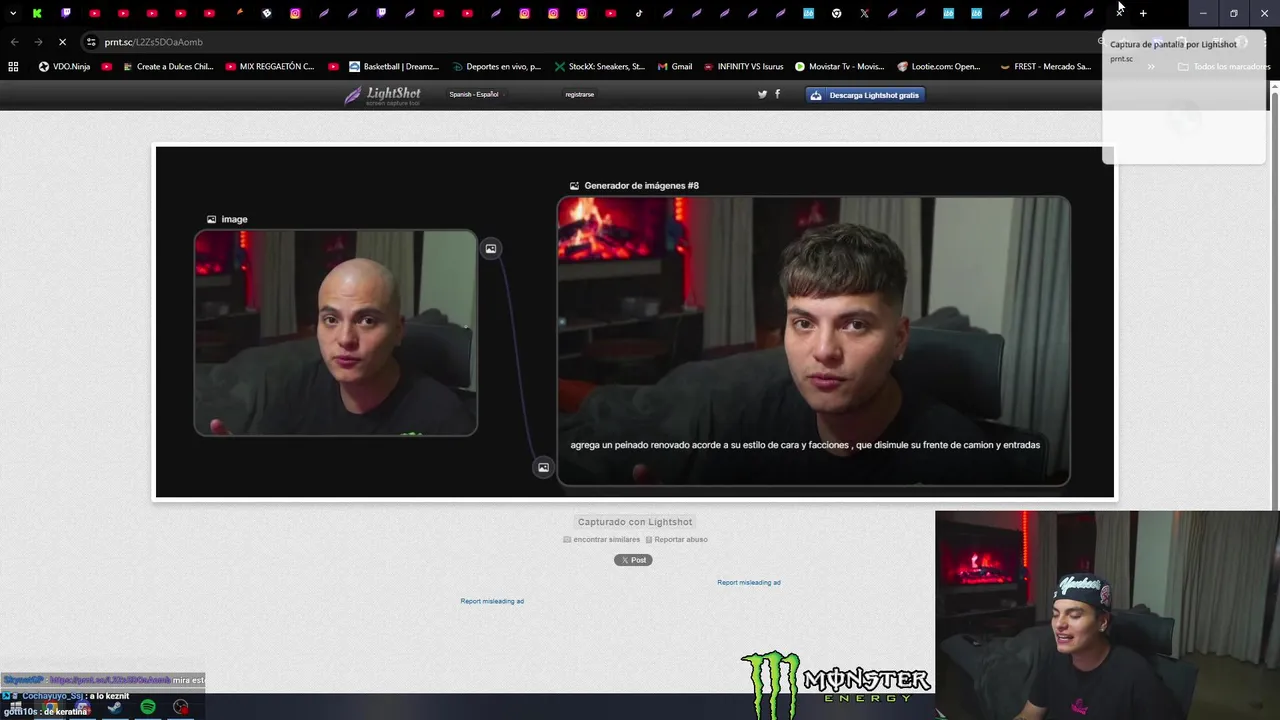Open the tab search chevron in Chrome
This screenshot has height=720, width=1280.
click(x=12, y=13)
